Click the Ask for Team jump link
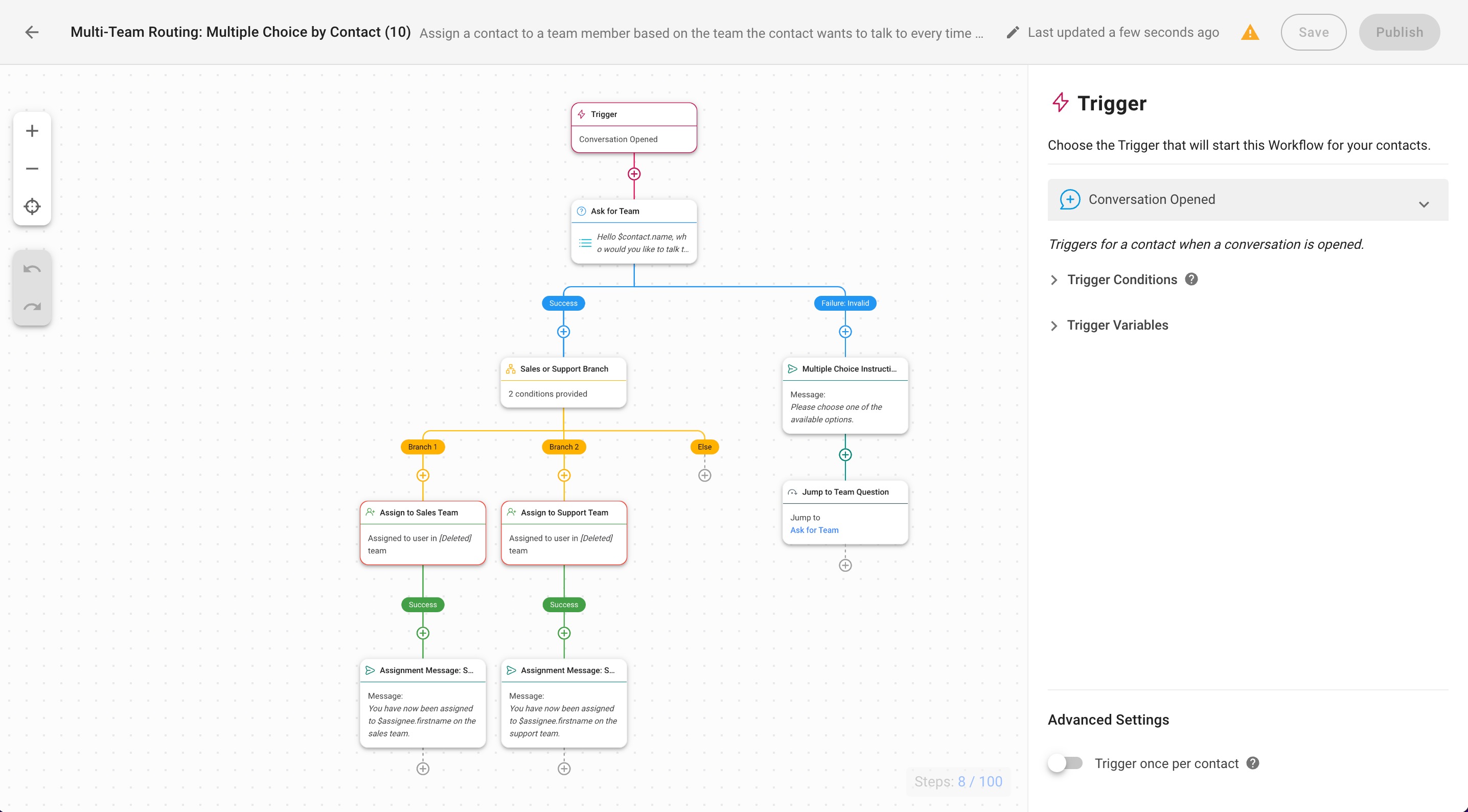The width and height of the screenshot is (1468, 812). coord(814,530)
